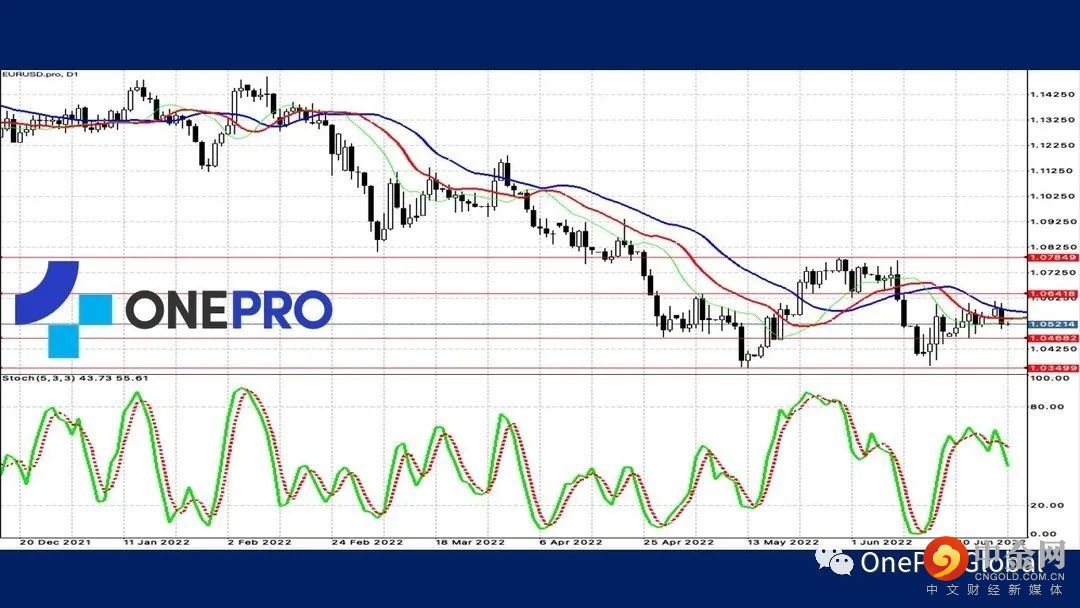Select the stochastic 100.00 scale label
This screenshot has width=1080, height=608.
pos(1050,379)
